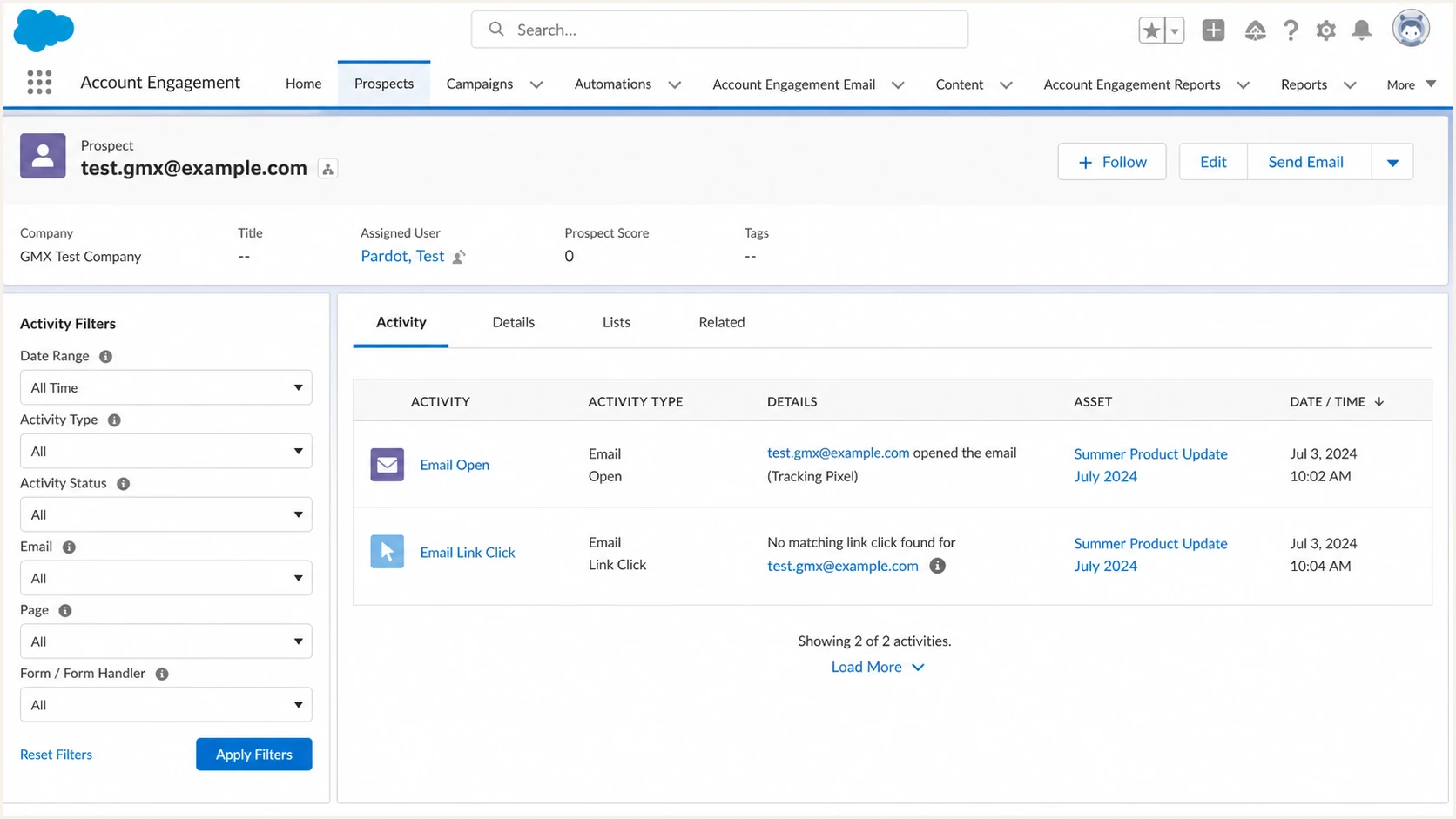Open the Help question mark icon
The height and width of the screenshot is (819, 1456).
point(1291,30)
